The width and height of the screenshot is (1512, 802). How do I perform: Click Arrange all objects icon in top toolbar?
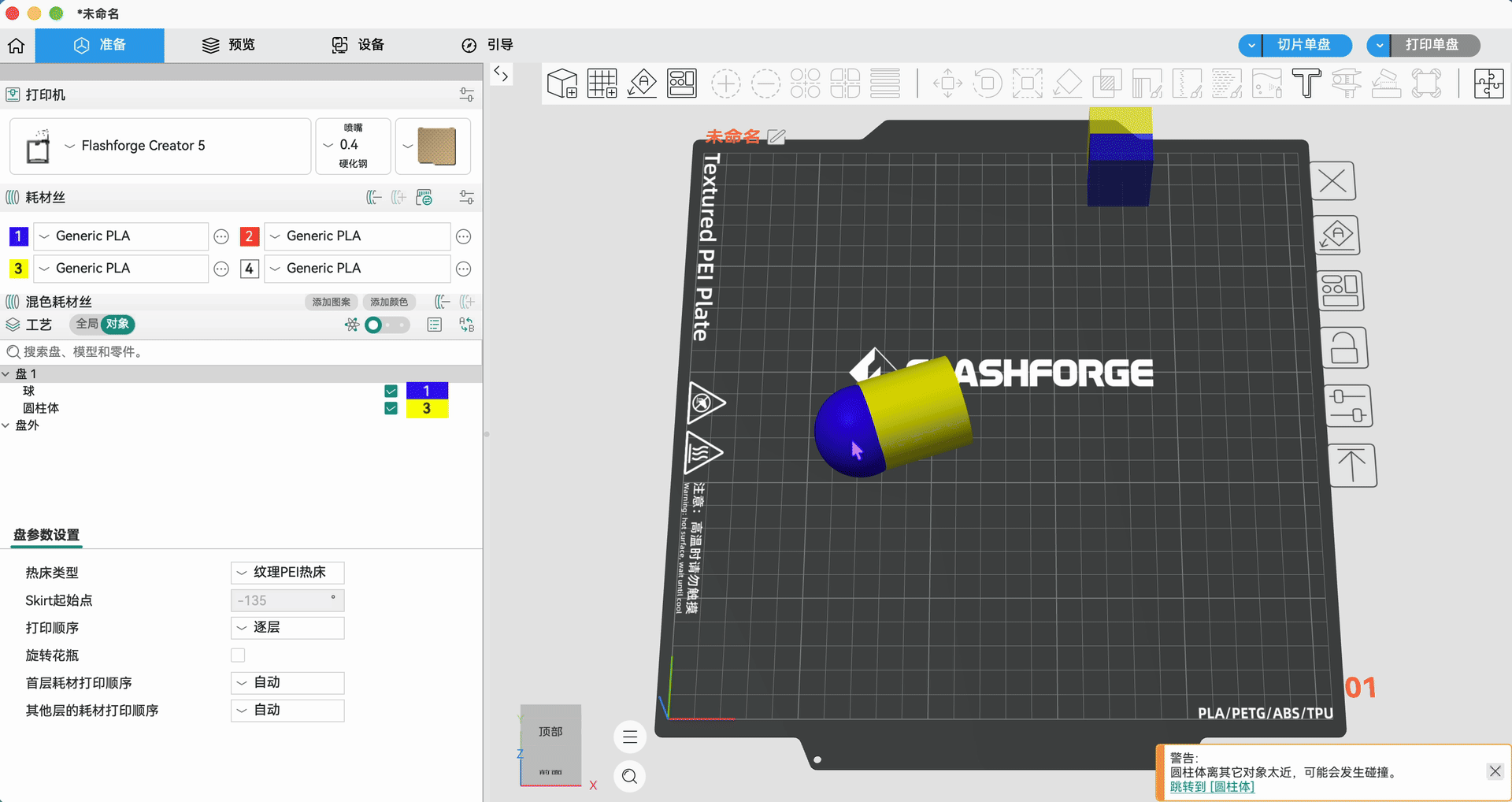tap(682, 83)
